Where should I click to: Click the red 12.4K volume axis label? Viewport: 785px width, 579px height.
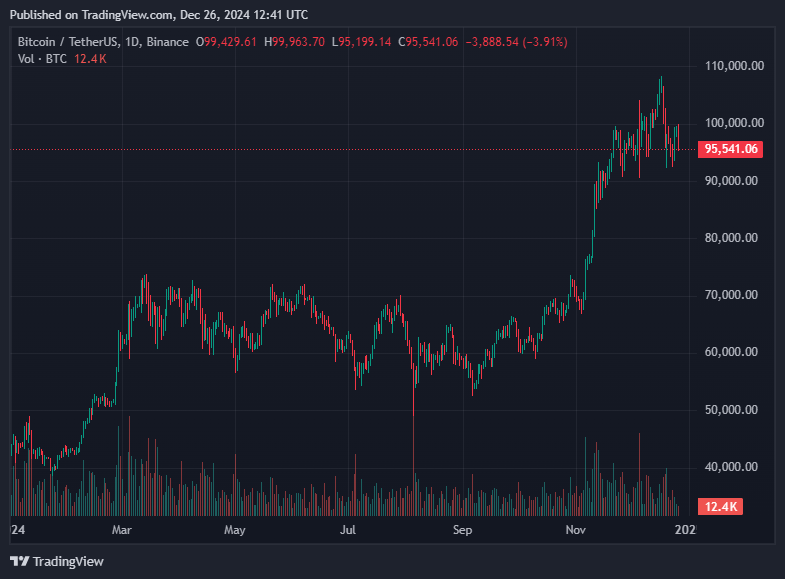[720, 506]
